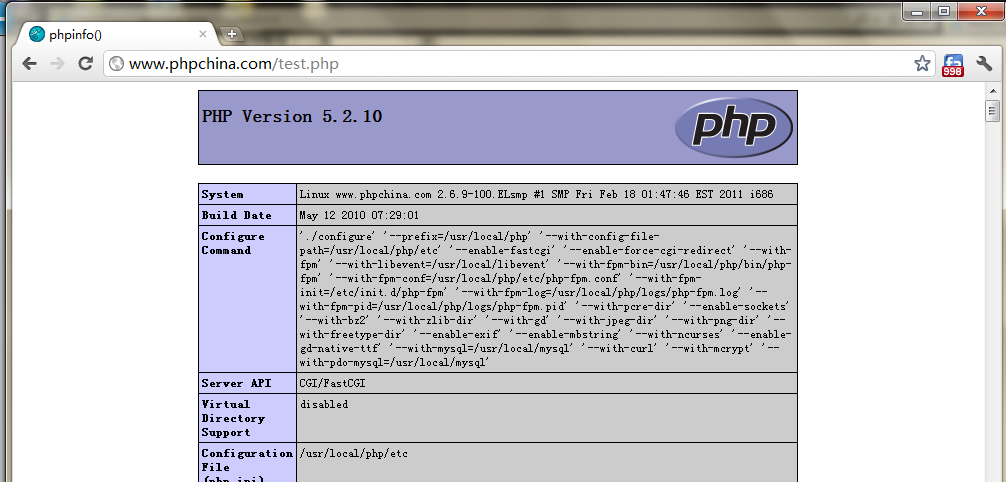
Task: Go forward with the forward arrow
Action: 57,64
